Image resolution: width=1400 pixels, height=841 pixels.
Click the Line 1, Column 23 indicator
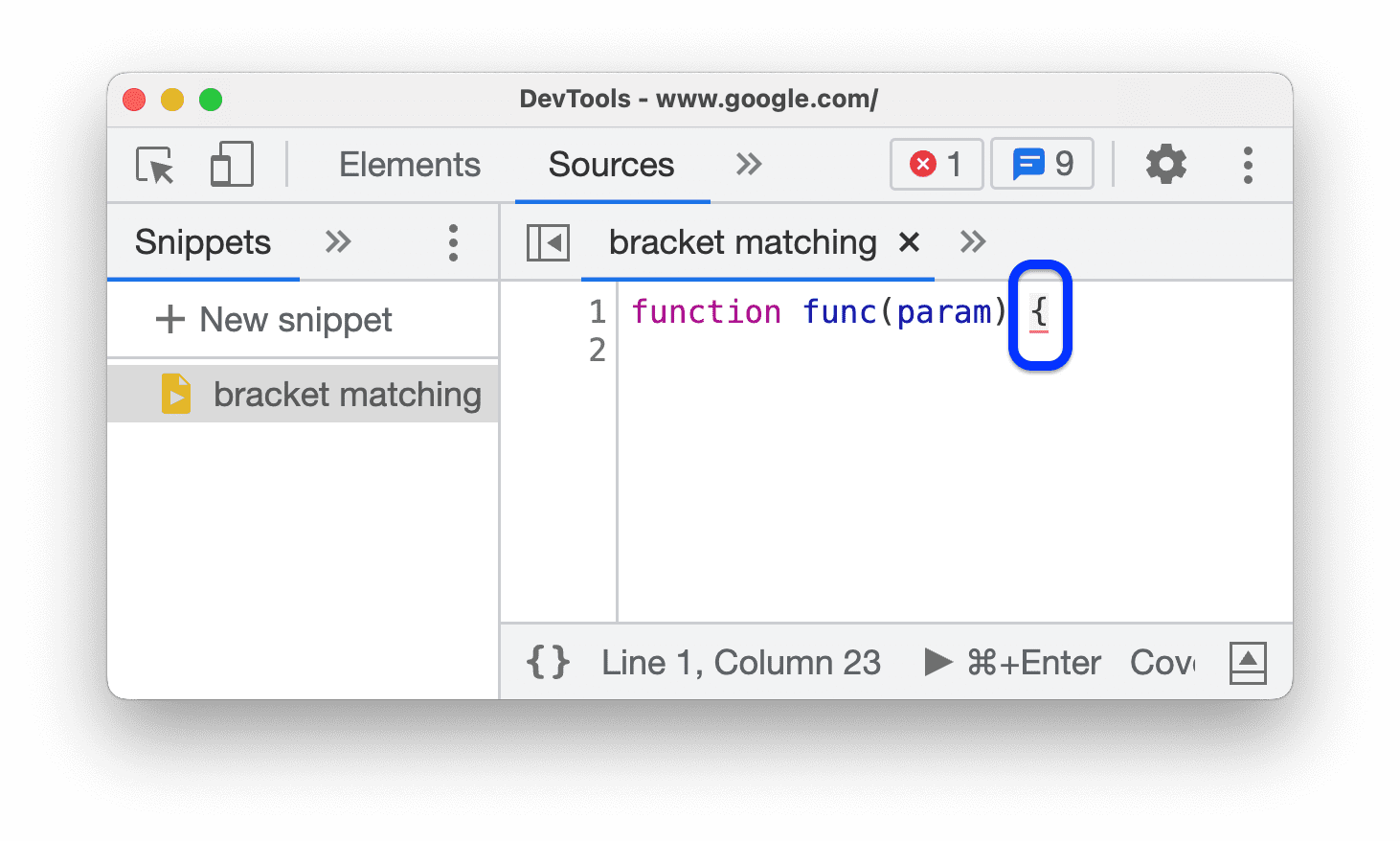[x=740, y=662]
